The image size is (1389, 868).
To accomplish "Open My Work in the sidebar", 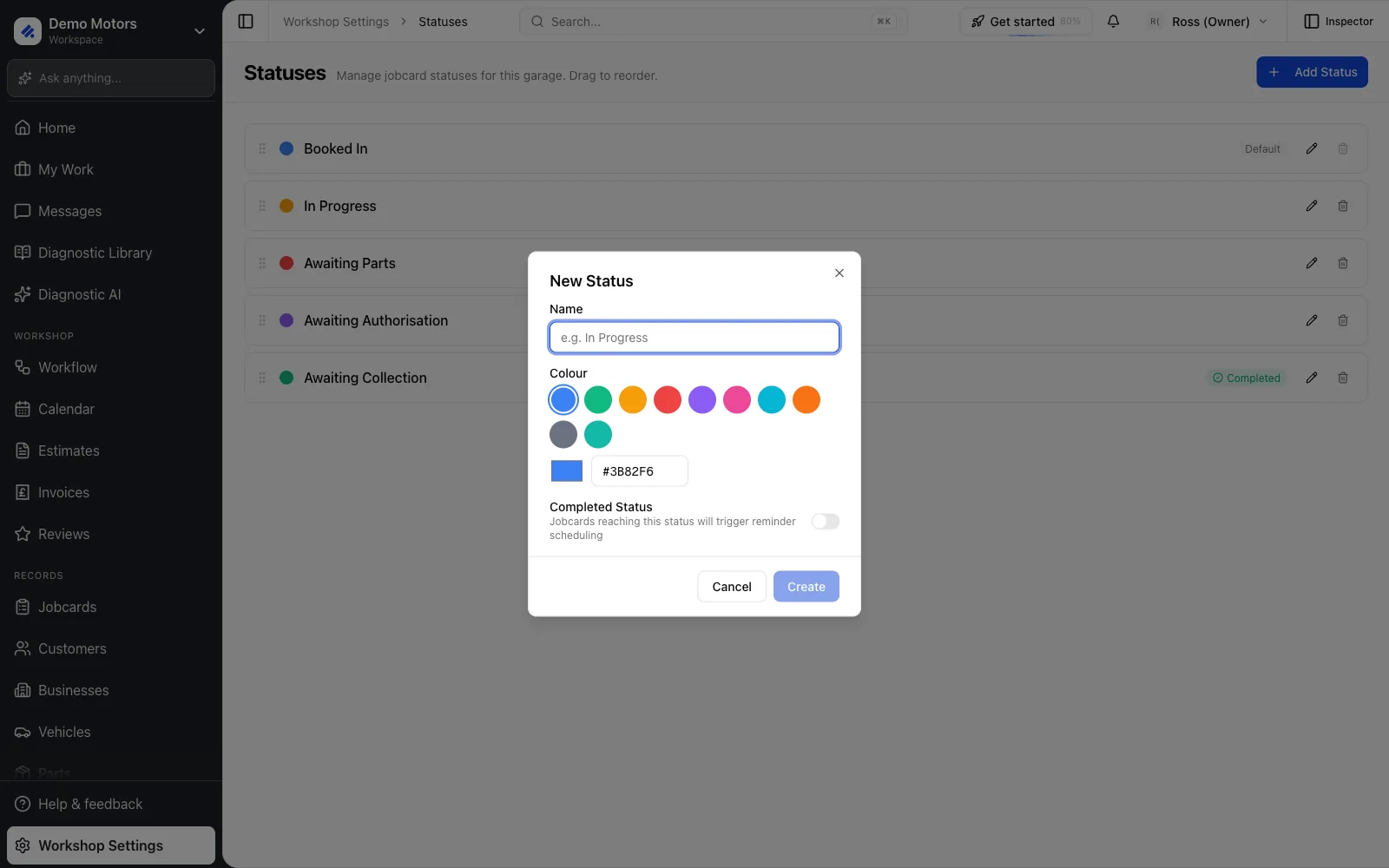I will pyautogui.click(x=111, y=169).
